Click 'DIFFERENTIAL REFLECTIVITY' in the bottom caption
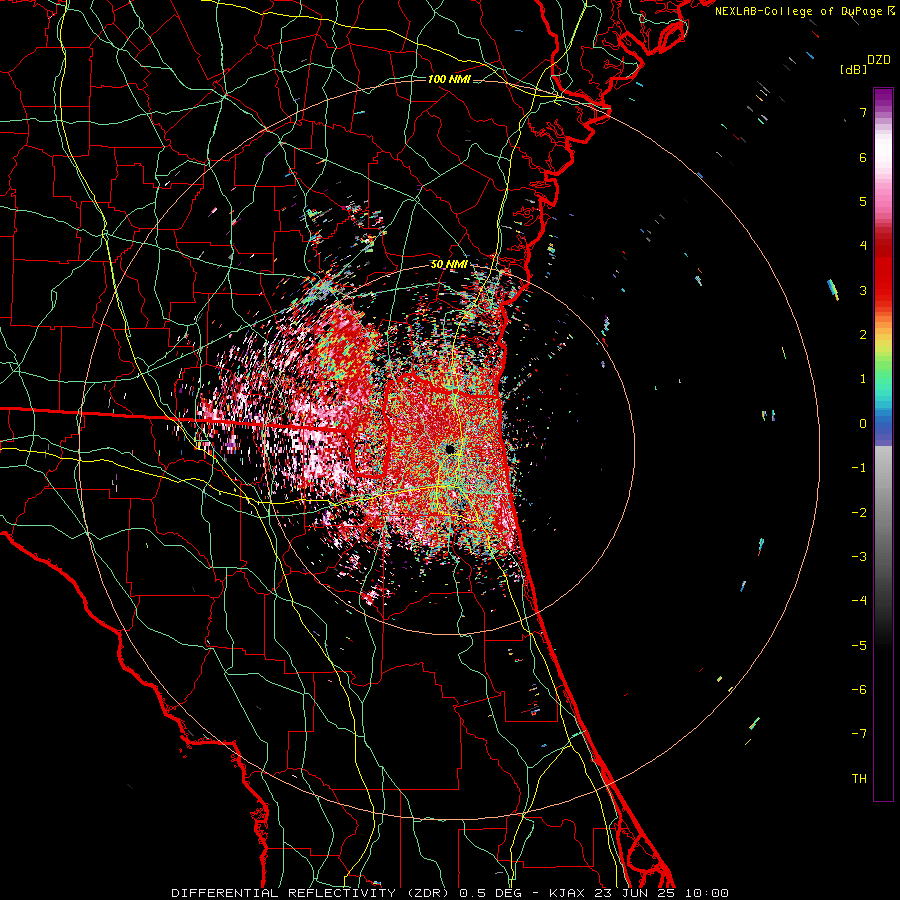The height and width of the screenshot is (900, 900). point(284,893)
